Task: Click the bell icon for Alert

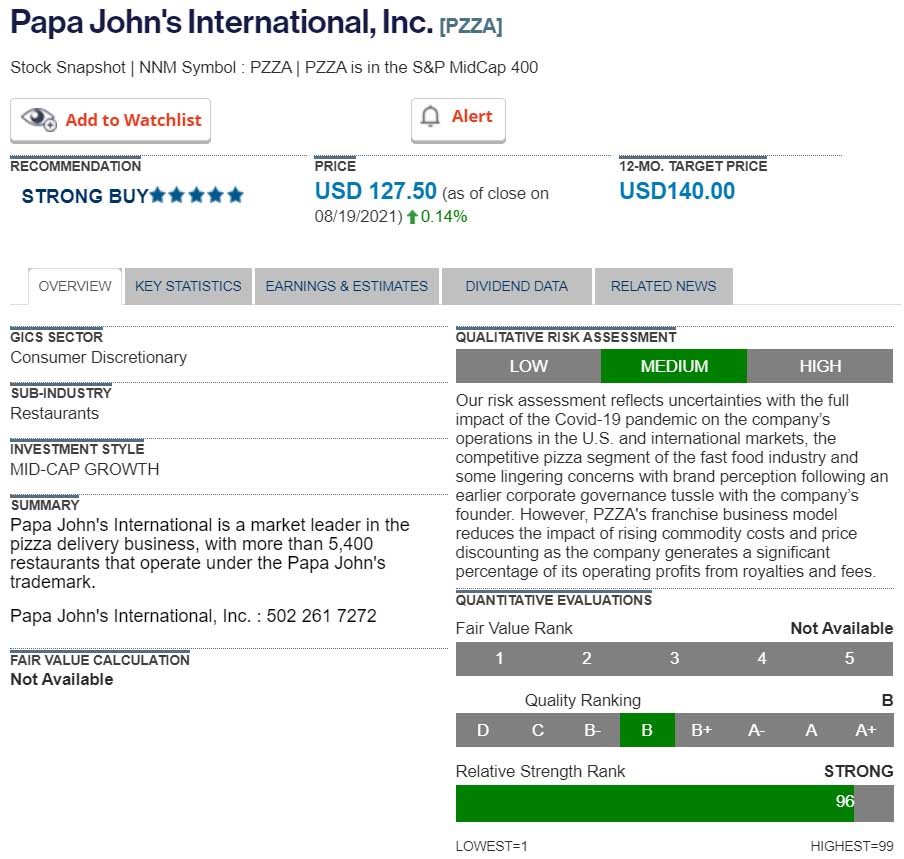Action: (431, 117)
